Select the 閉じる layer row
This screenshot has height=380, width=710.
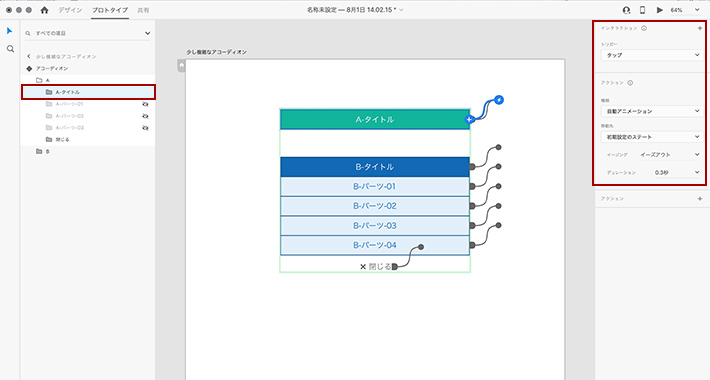pyautogui.click(x=88, y=139)
